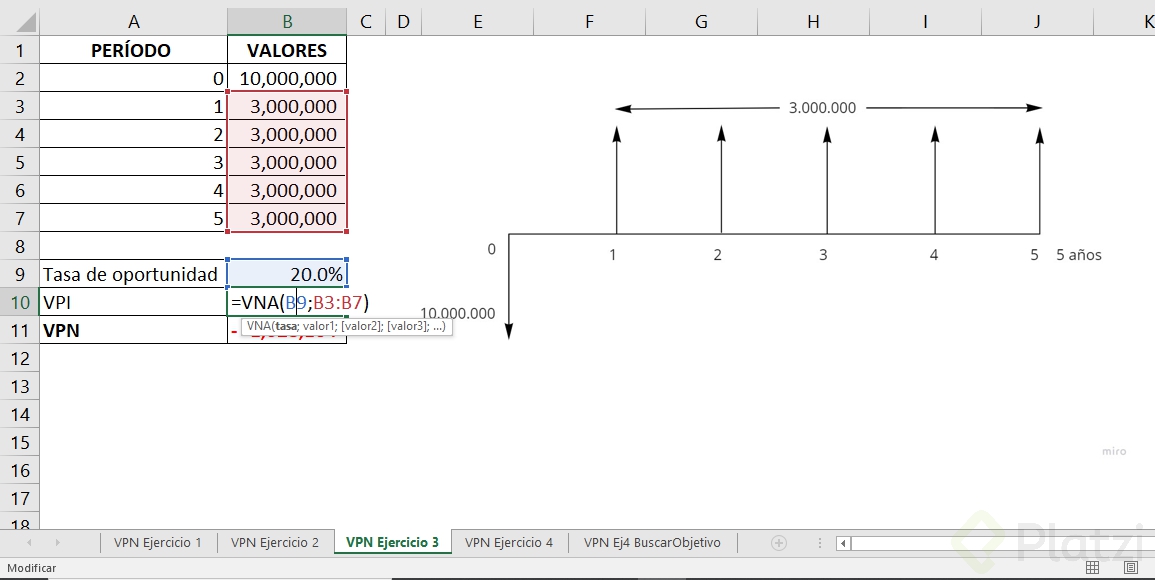1155x580 pixels.
Task: Select row 1 header
Action: tap(20, 50)
